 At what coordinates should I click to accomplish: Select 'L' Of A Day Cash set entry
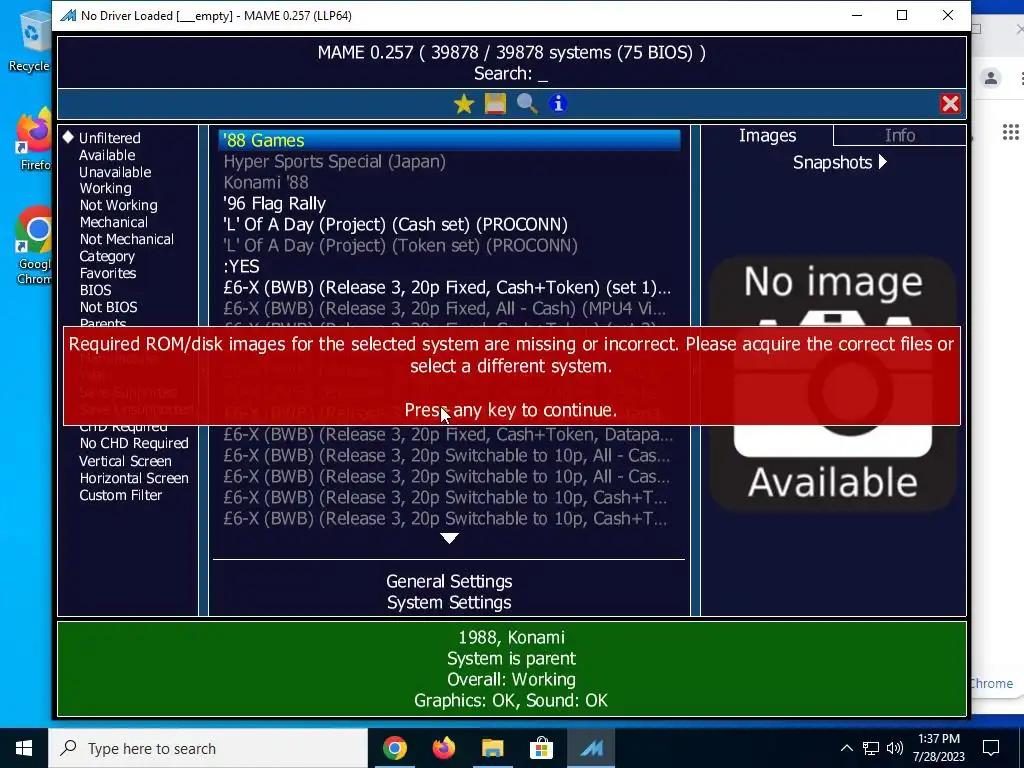click(x=449, y=224)
